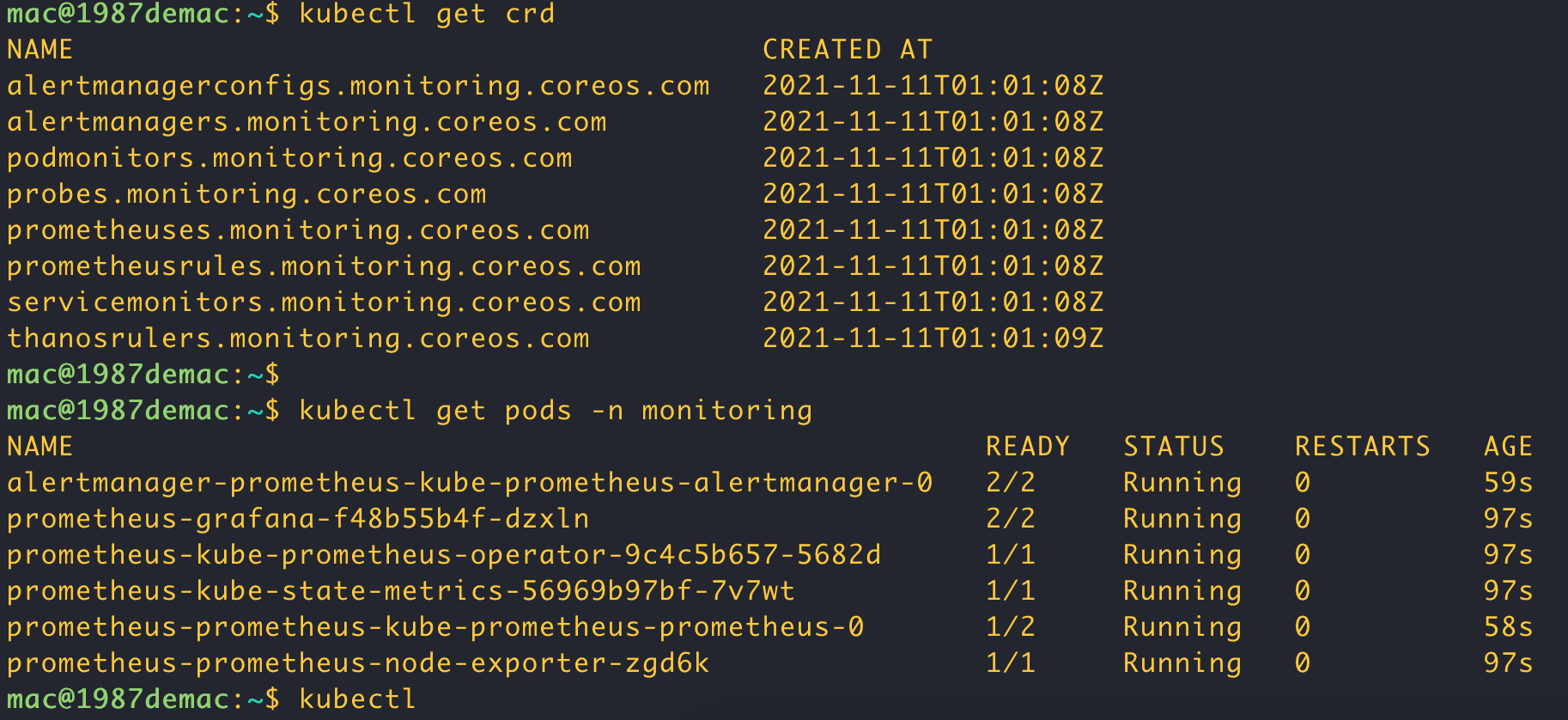Image resolution: width=1568 pixels, height=720 pixels.
Task: Click the last prompt line with 'kubectl'
Action: click(212, 699)
